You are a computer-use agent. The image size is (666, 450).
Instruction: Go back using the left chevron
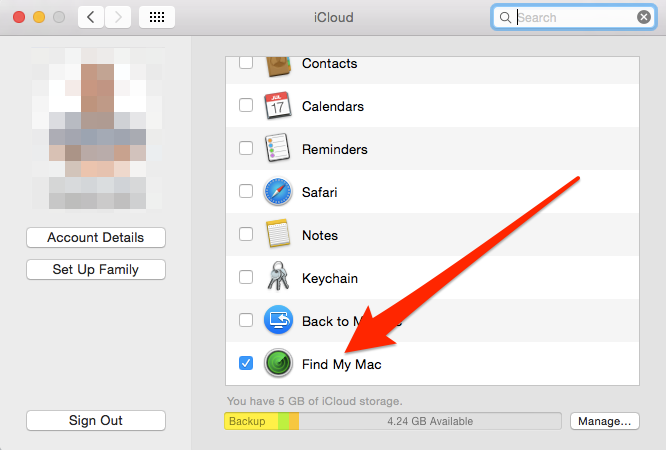[90, 17]
